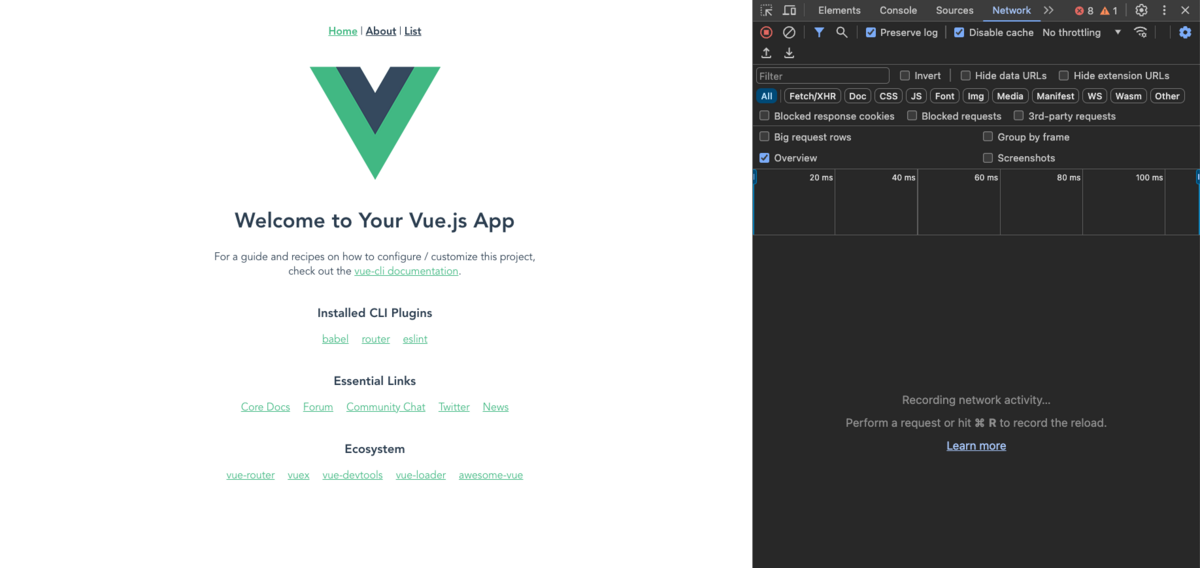Show the 8 errors indicator
1200x568 pixels.
click(x=1084, y=11)
